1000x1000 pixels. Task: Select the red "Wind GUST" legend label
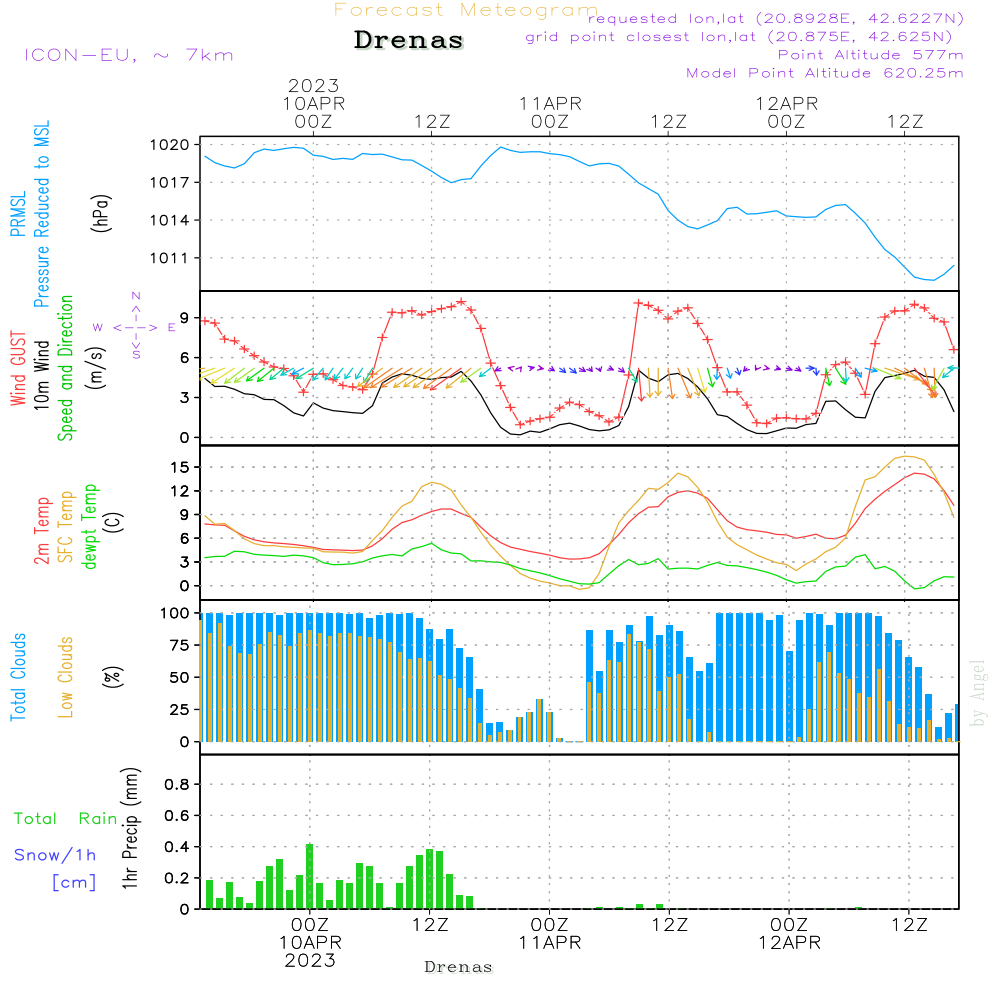[x=18, y=368]
